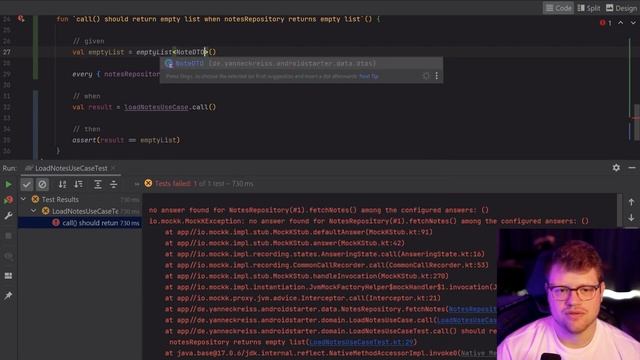Pin the Run tab with pushpin icon
Screen dimensions: 640x360
pyautogui.click(x=8, y=296)
